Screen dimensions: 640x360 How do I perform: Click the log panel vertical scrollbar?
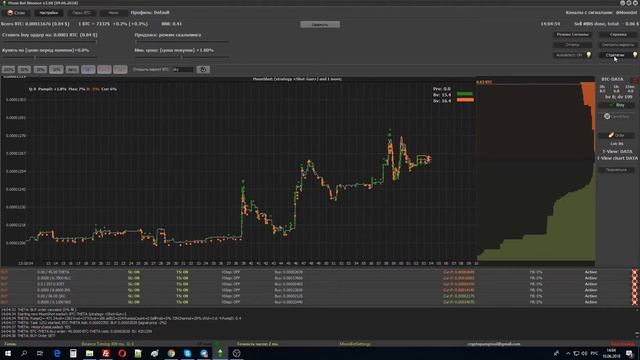click(x=637, y=322)
